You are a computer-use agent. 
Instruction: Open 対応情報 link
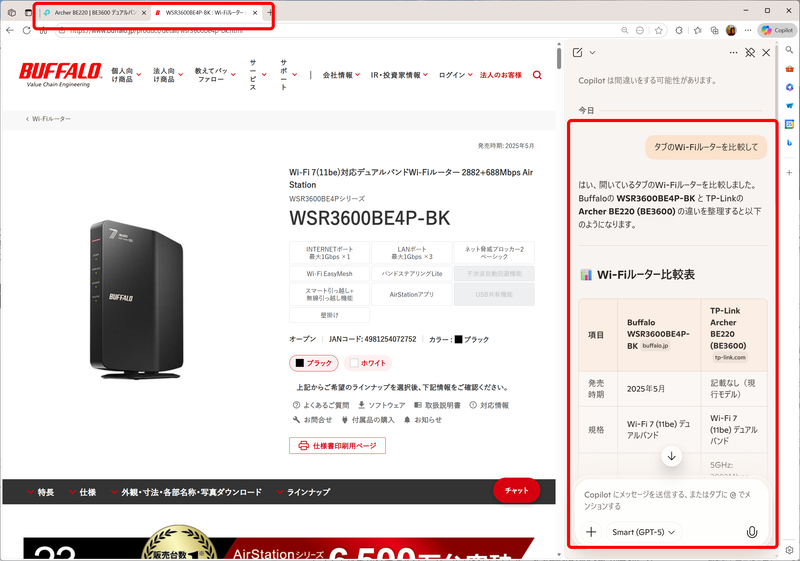(x=489, y=405)
